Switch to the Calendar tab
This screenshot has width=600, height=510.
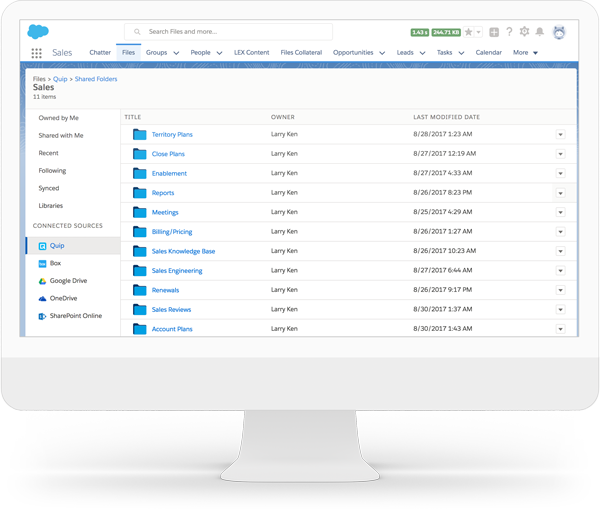(x=489, y=53)
